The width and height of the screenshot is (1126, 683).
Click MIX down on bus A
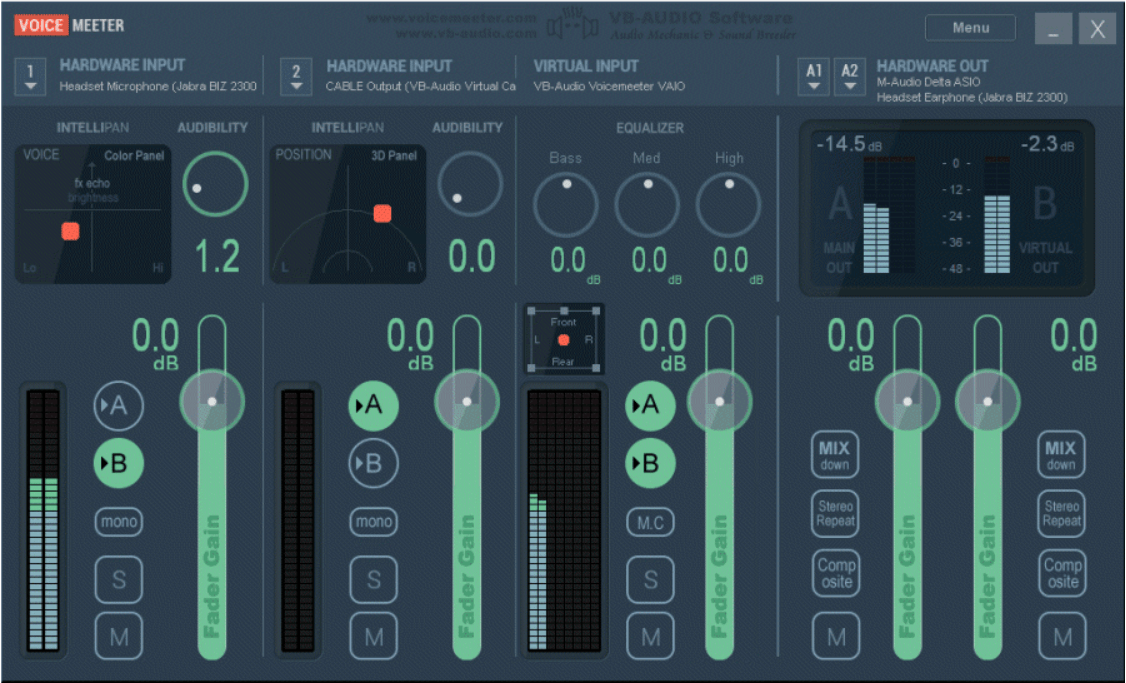[x=834, y=454]
